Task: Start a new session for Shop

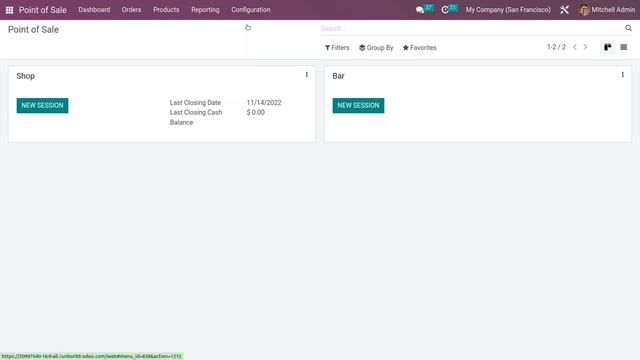Action: (x=42, y=105)
